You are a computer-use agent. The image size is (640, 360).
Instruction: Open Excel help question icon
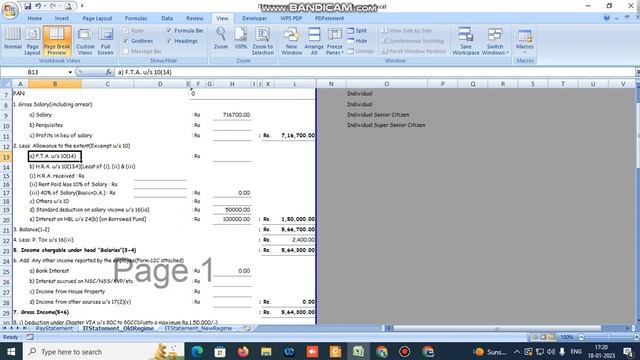(x=607, y=18)
